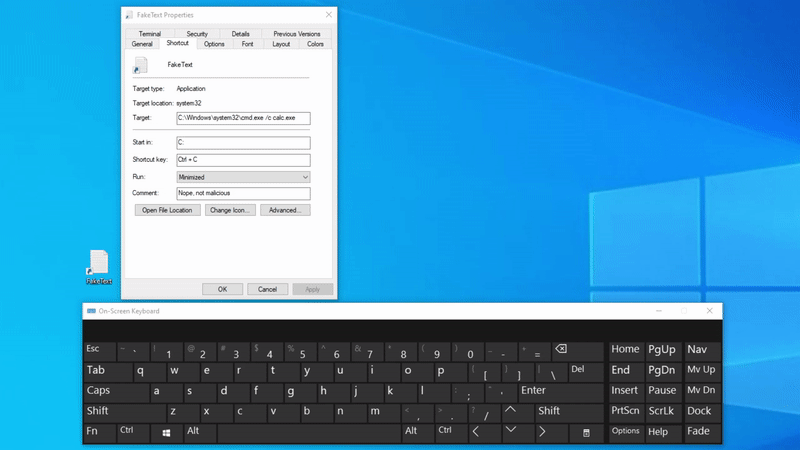Screen dimensions: 800x450
Task: Toggle the right Ctrl key
Action: (452, 433)
